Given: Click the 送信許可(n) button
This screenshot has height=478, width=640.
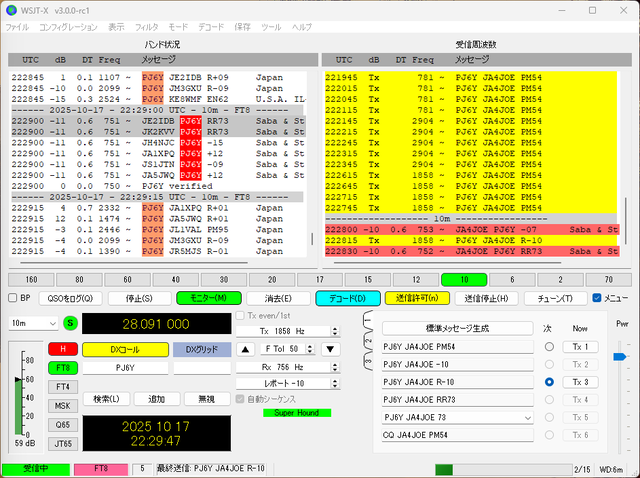Looking at the screenshot, I should (417, 298).
